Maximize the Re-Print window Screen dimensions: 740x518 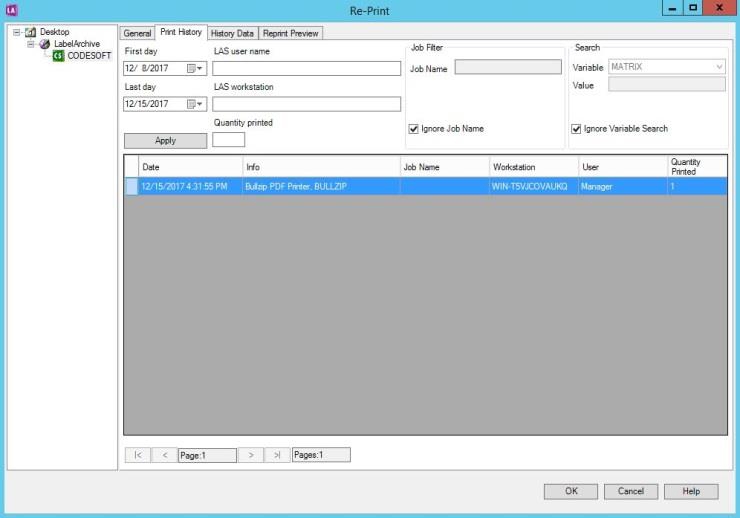pos(693,8)
